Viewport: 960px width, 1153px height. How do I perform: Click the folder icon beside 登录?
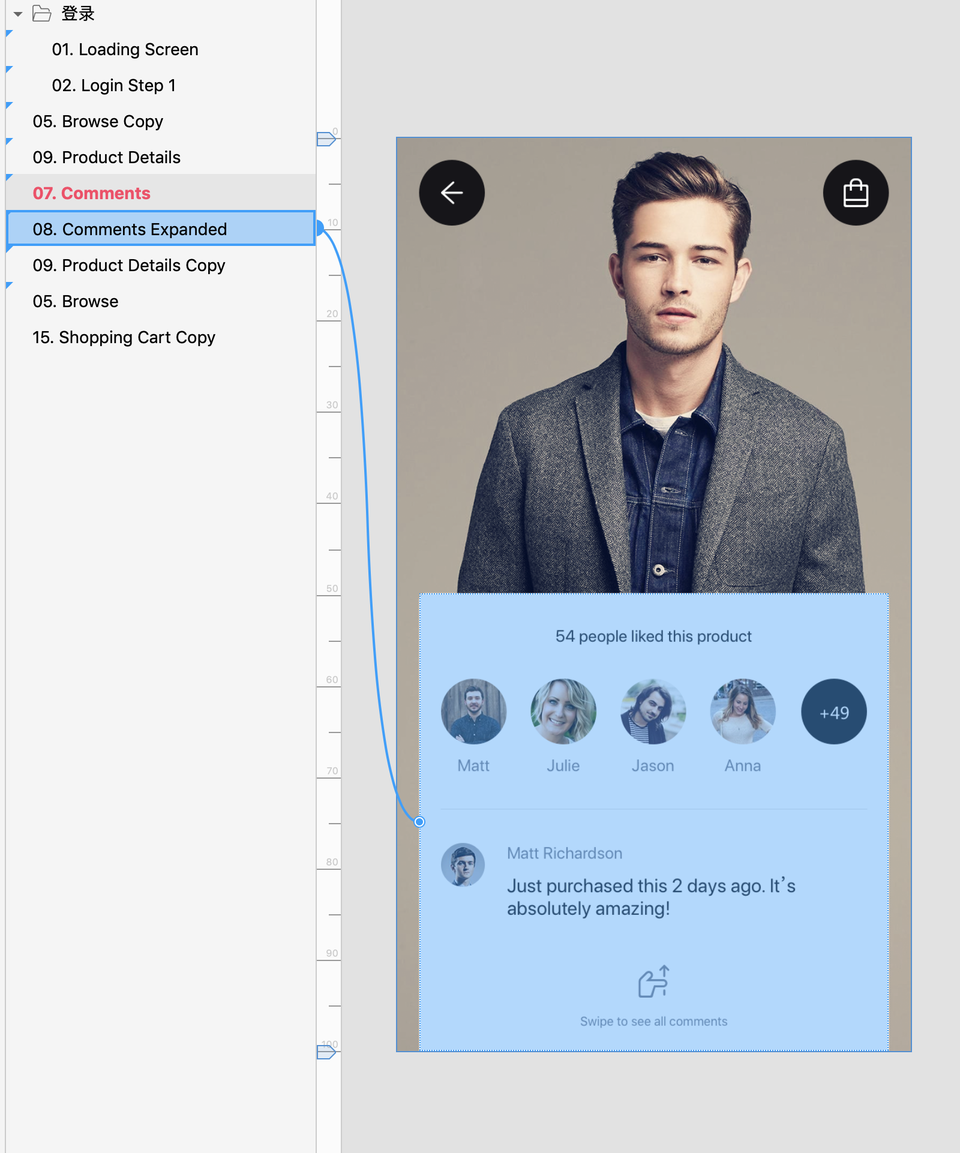click(x=42, y=14)
